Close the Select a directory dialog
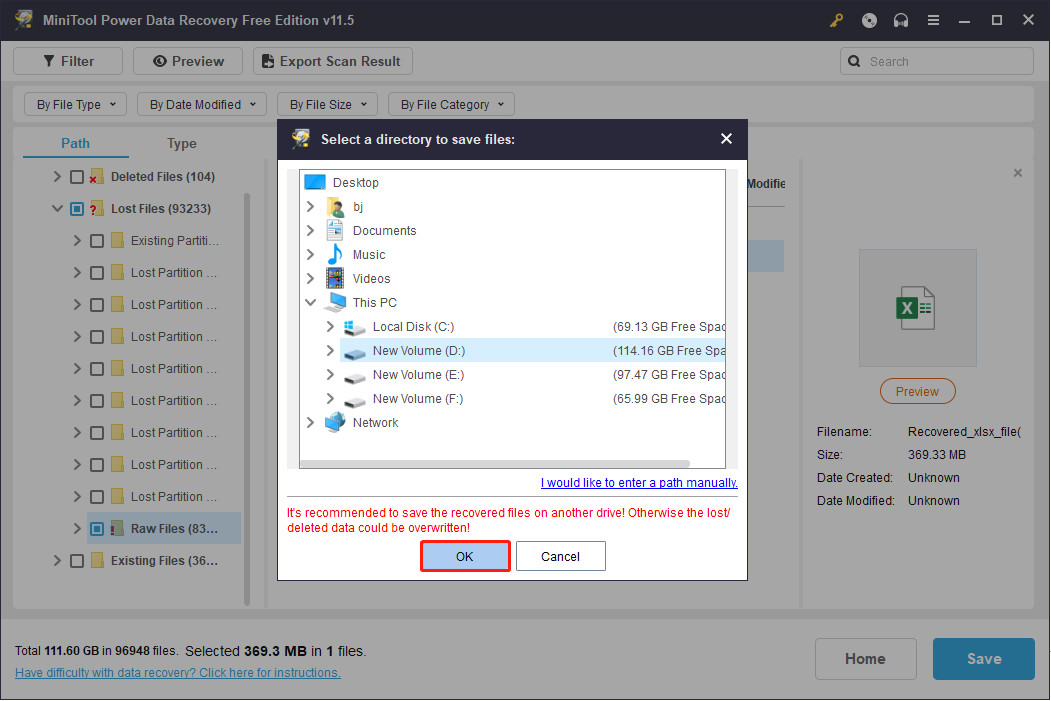 pos(726,139)
